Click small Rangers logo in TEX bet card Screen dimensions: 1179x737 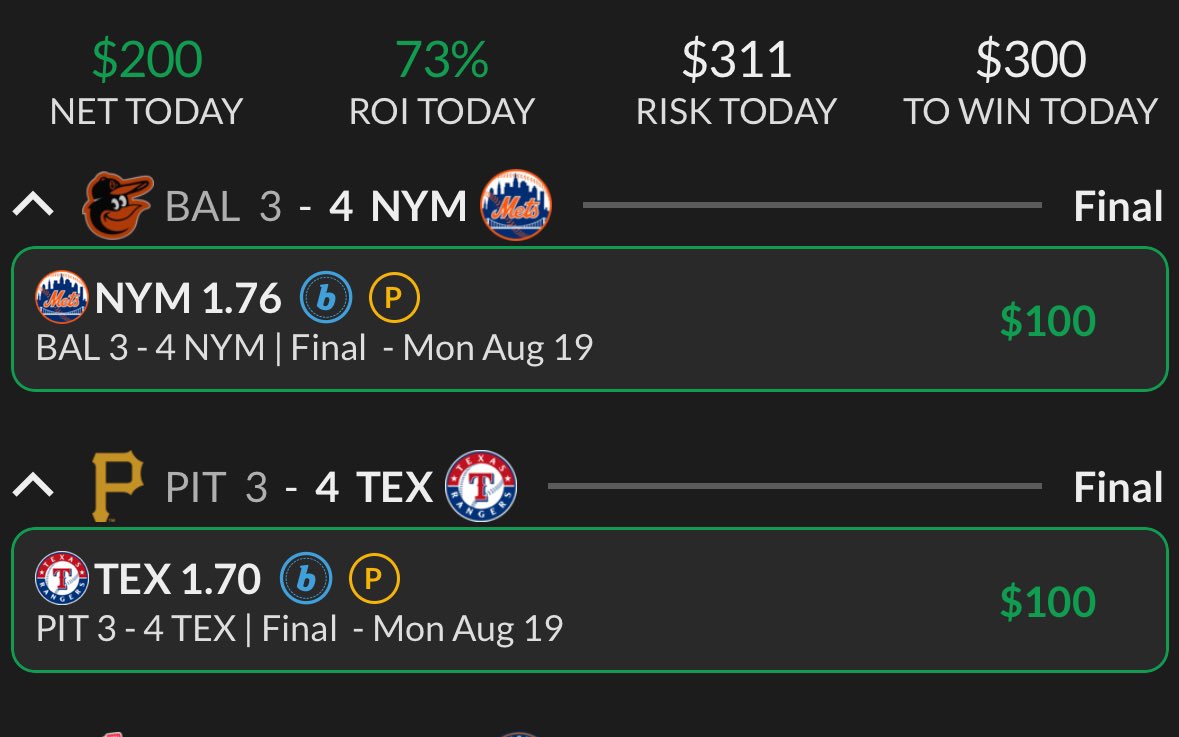pyautogui.click(x=62, y=578)
